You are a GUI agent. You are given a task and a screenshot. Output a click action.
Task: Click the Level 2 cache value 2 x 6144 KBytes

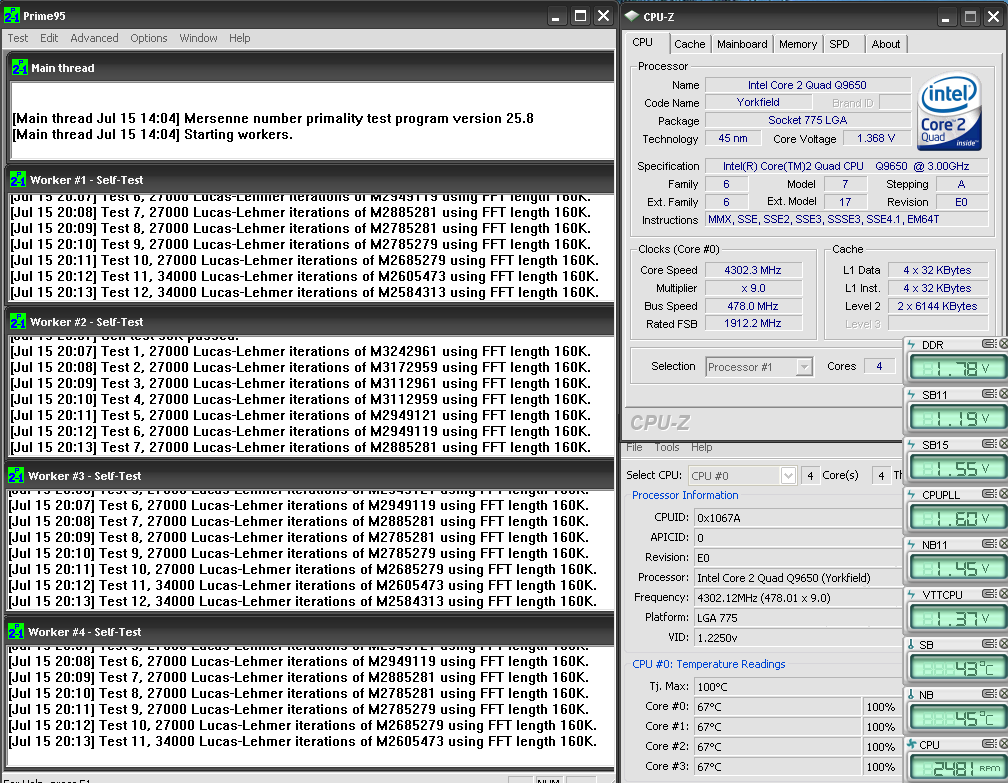coord(937,306)
